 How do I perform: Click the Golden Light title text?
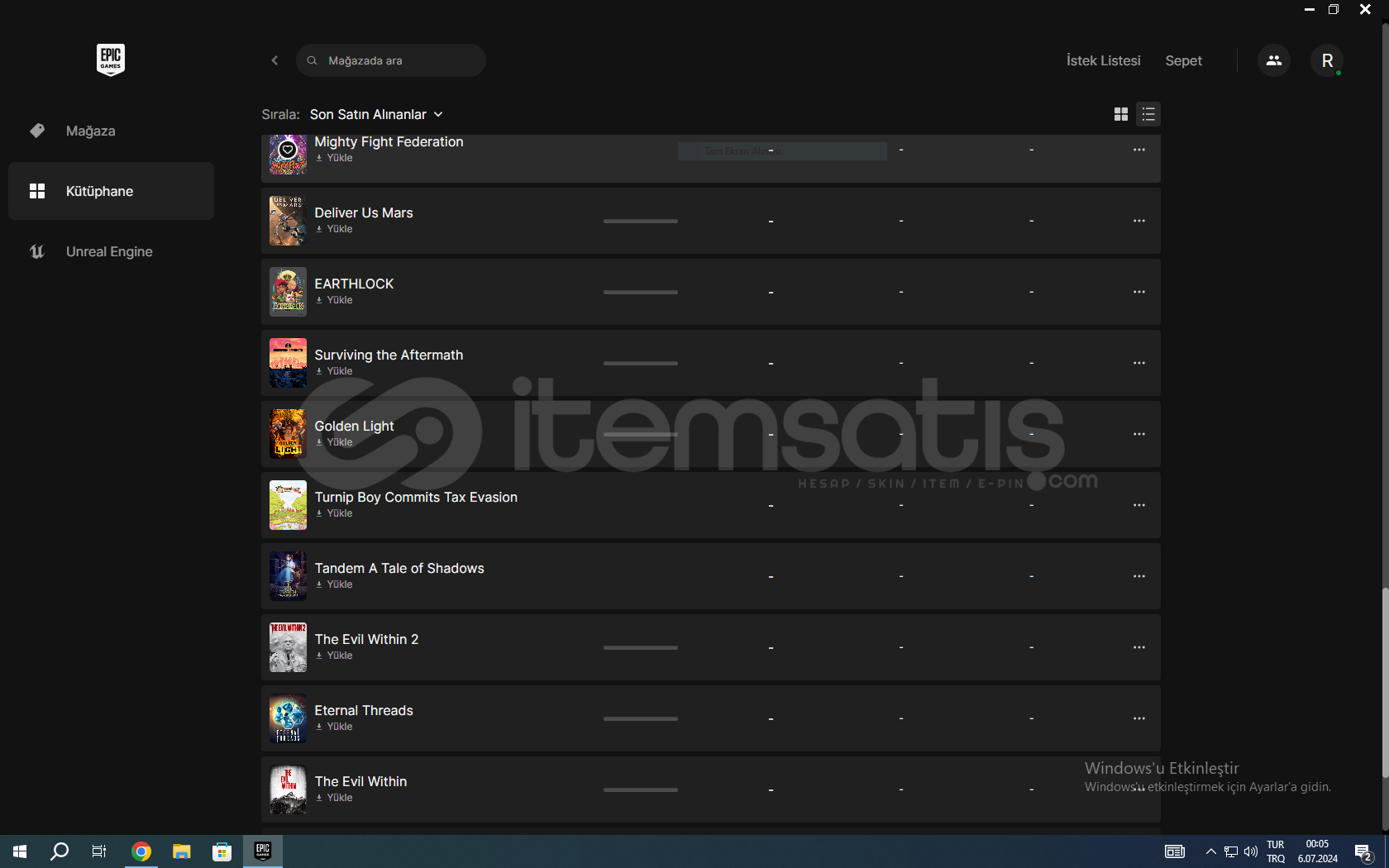[x=354, y=426]
